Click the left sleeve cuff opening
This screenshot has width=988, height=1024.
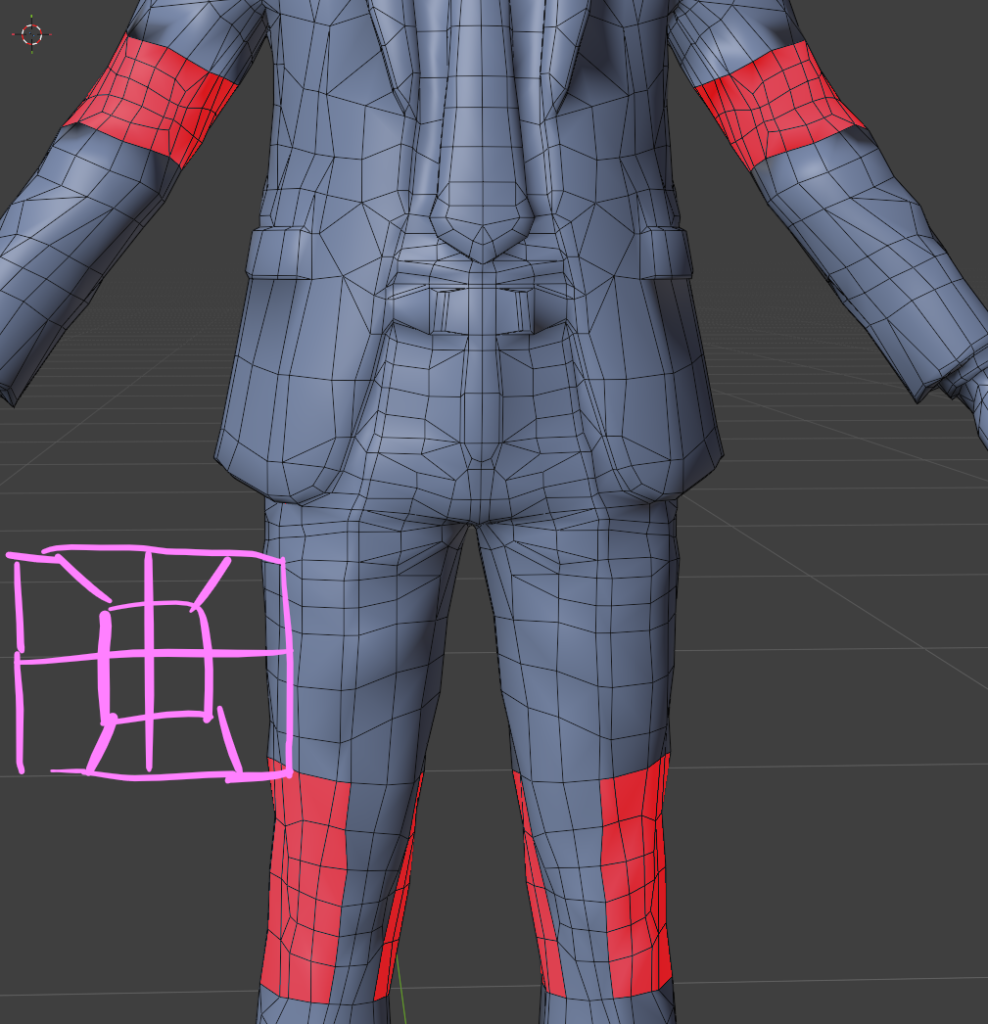[12, 385]
